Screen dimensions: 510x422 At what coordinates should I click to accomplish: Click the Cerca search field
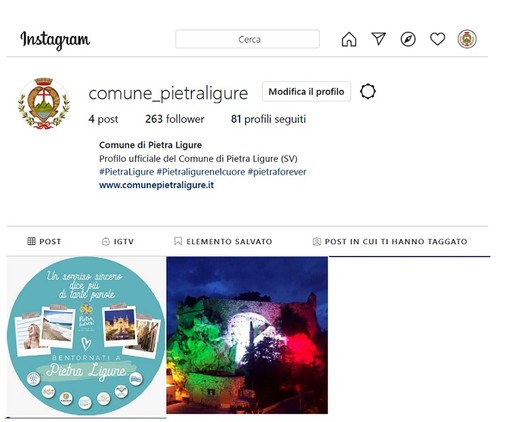coord(248,39)
